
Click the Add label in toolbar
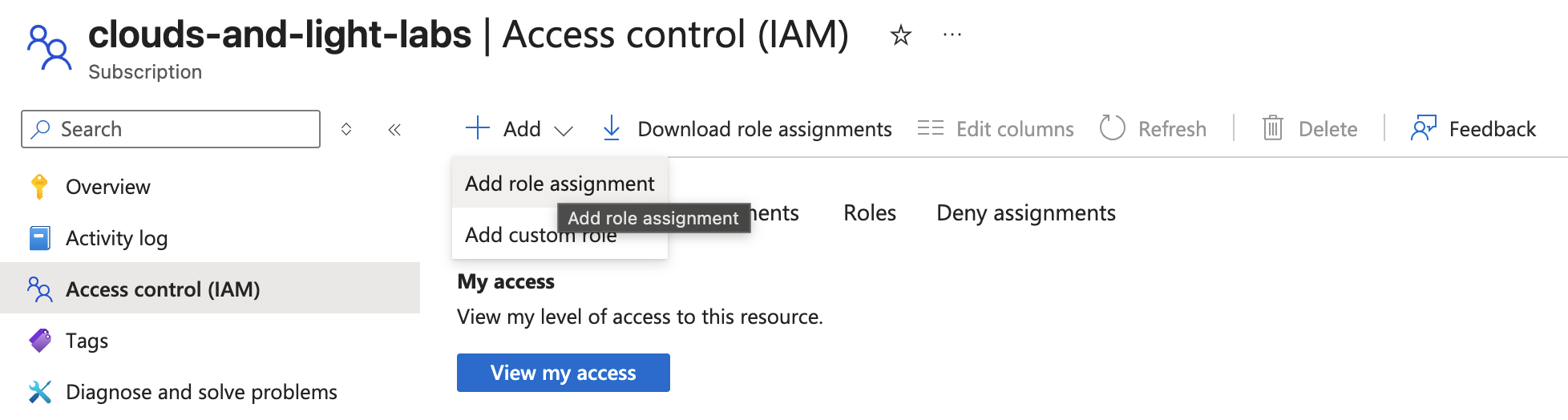[522, 129]
